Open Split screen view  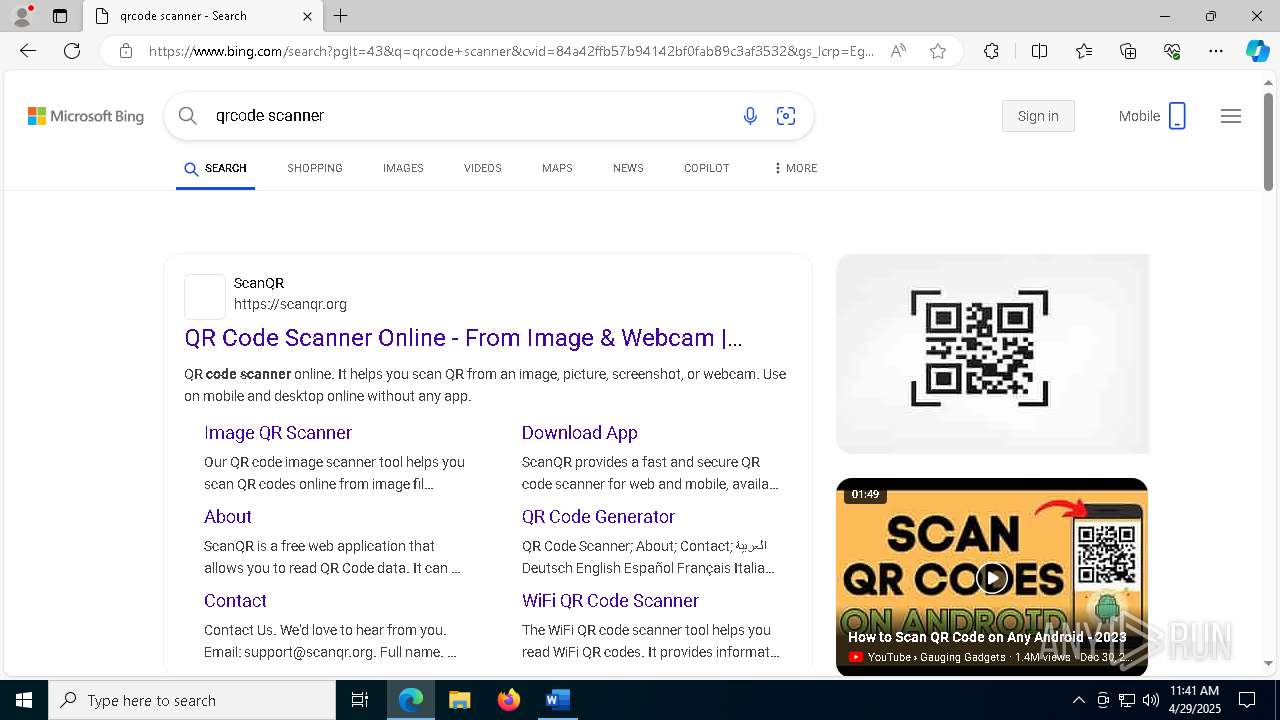(x=1039, y=51)
